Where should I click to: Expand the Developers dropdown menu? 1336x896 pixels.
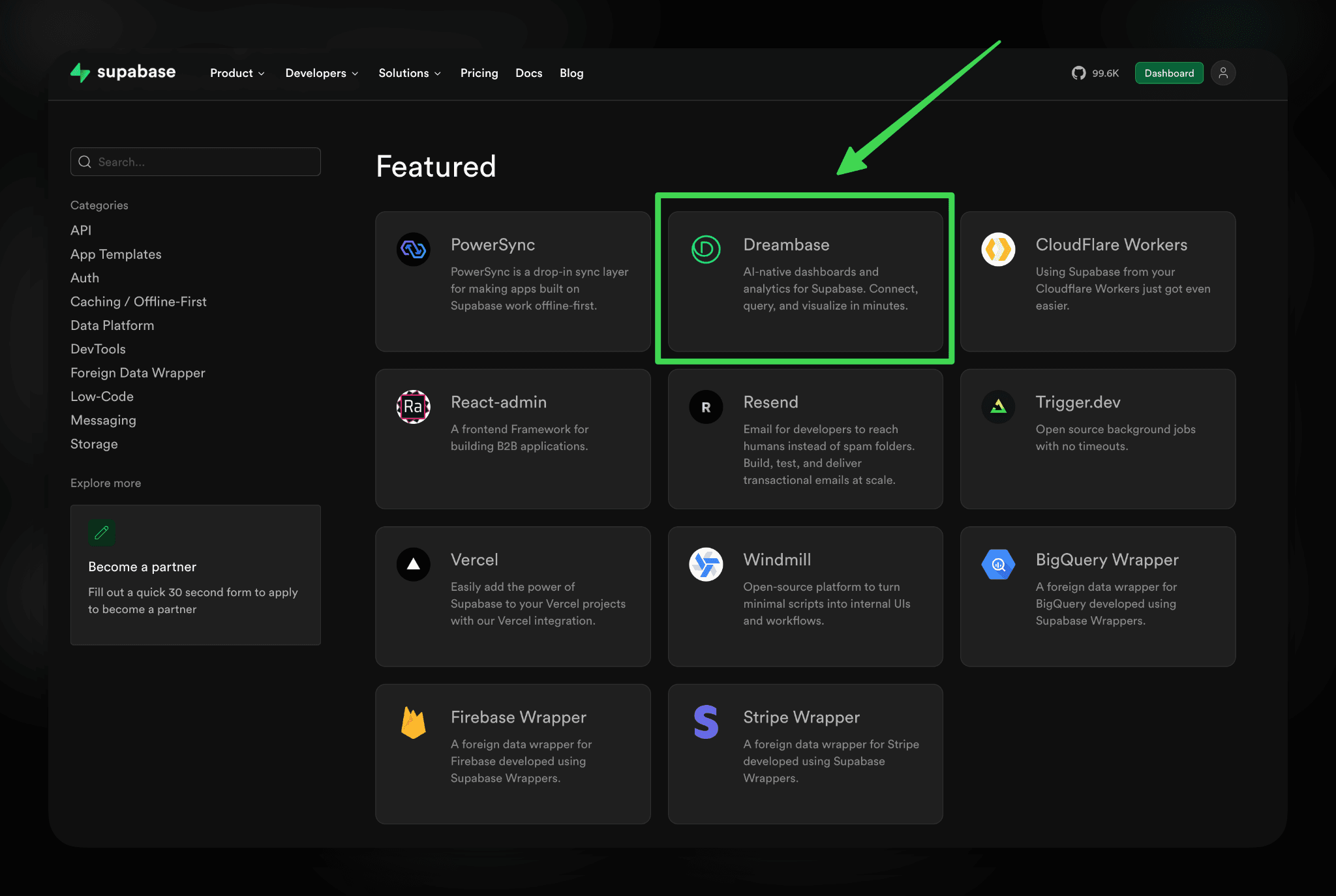coord(322,73)
